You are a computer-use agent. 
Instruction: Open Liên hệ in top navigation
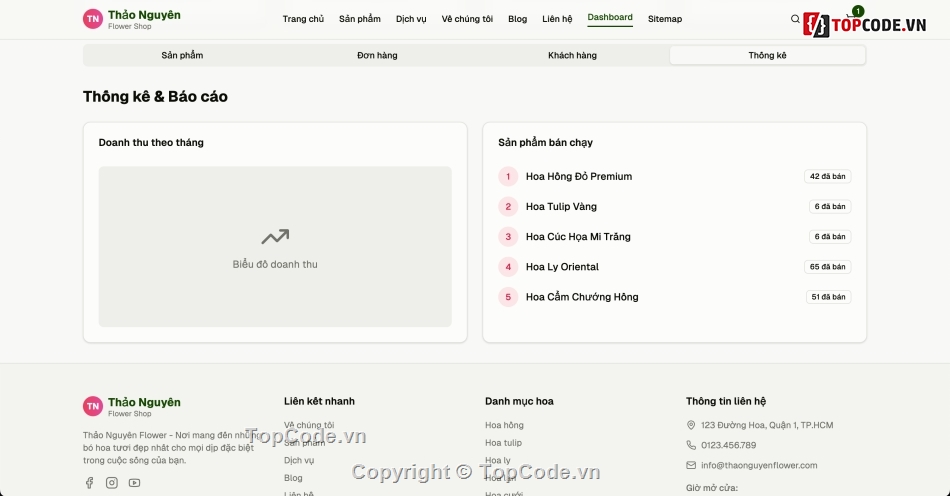[x=557, y=19]
